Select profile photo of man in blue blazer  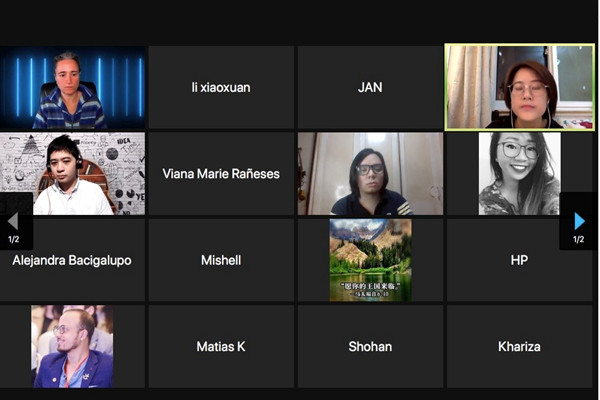[x=72, y=346]
